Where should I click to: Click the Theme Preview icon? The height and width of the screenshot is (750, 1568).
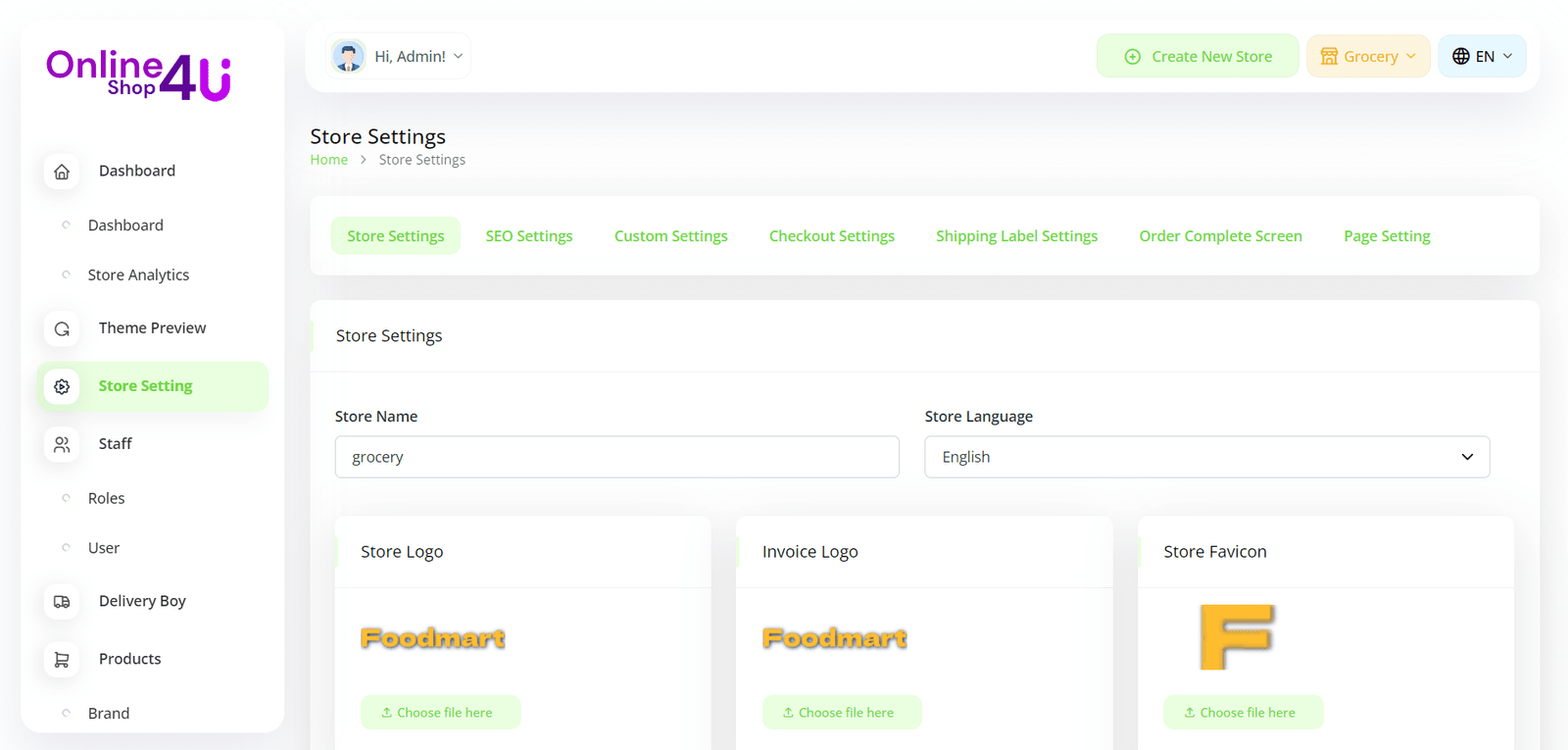62,328
